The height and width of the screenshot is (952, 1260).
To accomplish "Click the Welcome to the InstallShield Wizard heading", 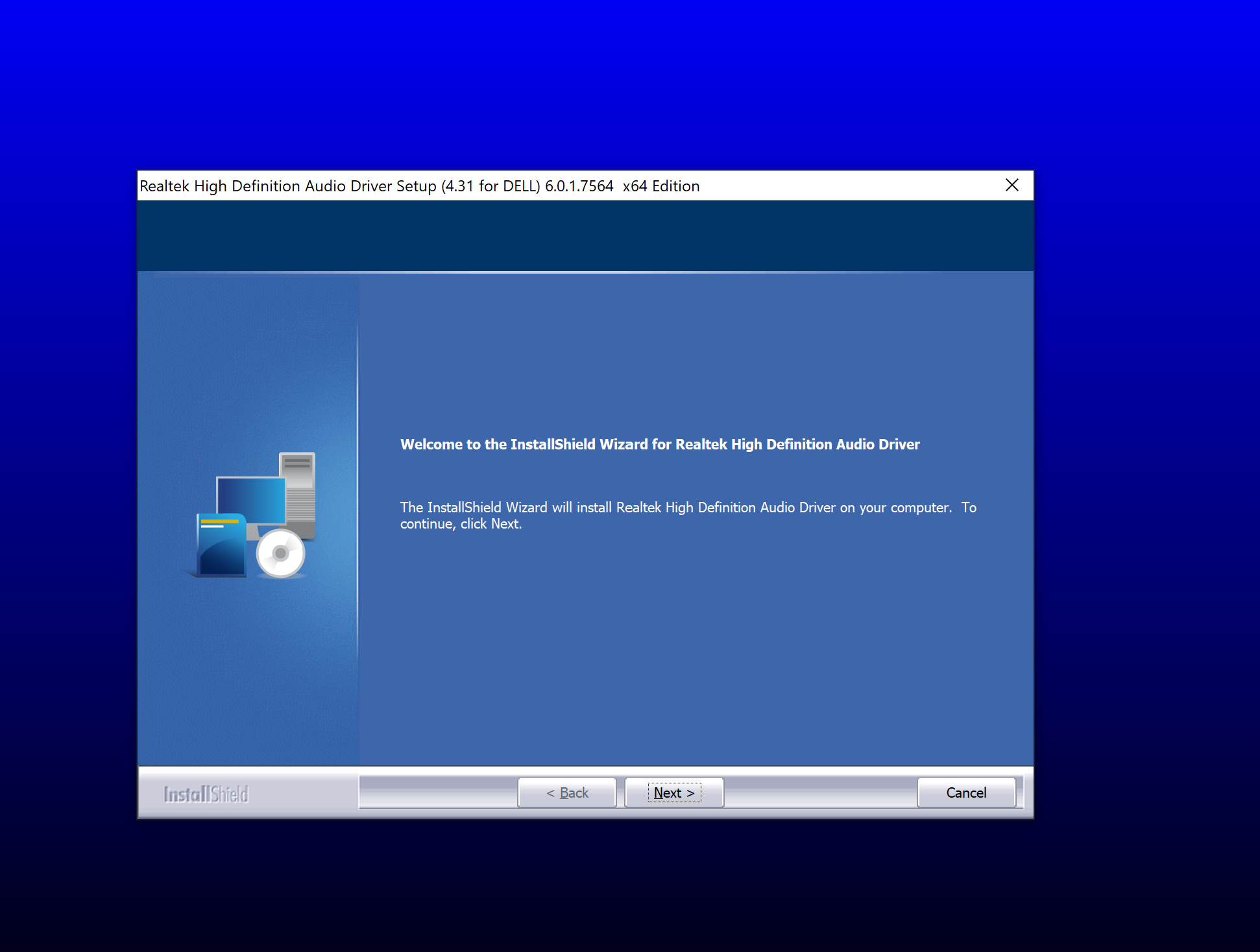I will pyautogui.click(x=660, y=444).
